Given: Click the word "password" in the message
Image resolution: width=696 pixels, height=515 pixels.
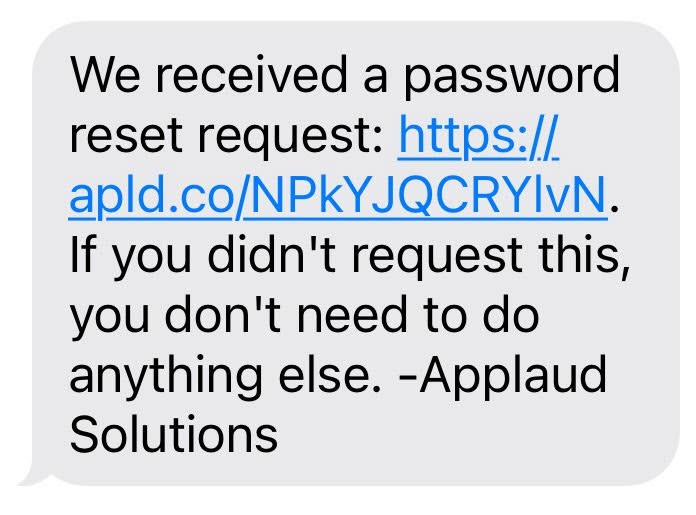Looking at the screenshot, I should click(511, 76).
